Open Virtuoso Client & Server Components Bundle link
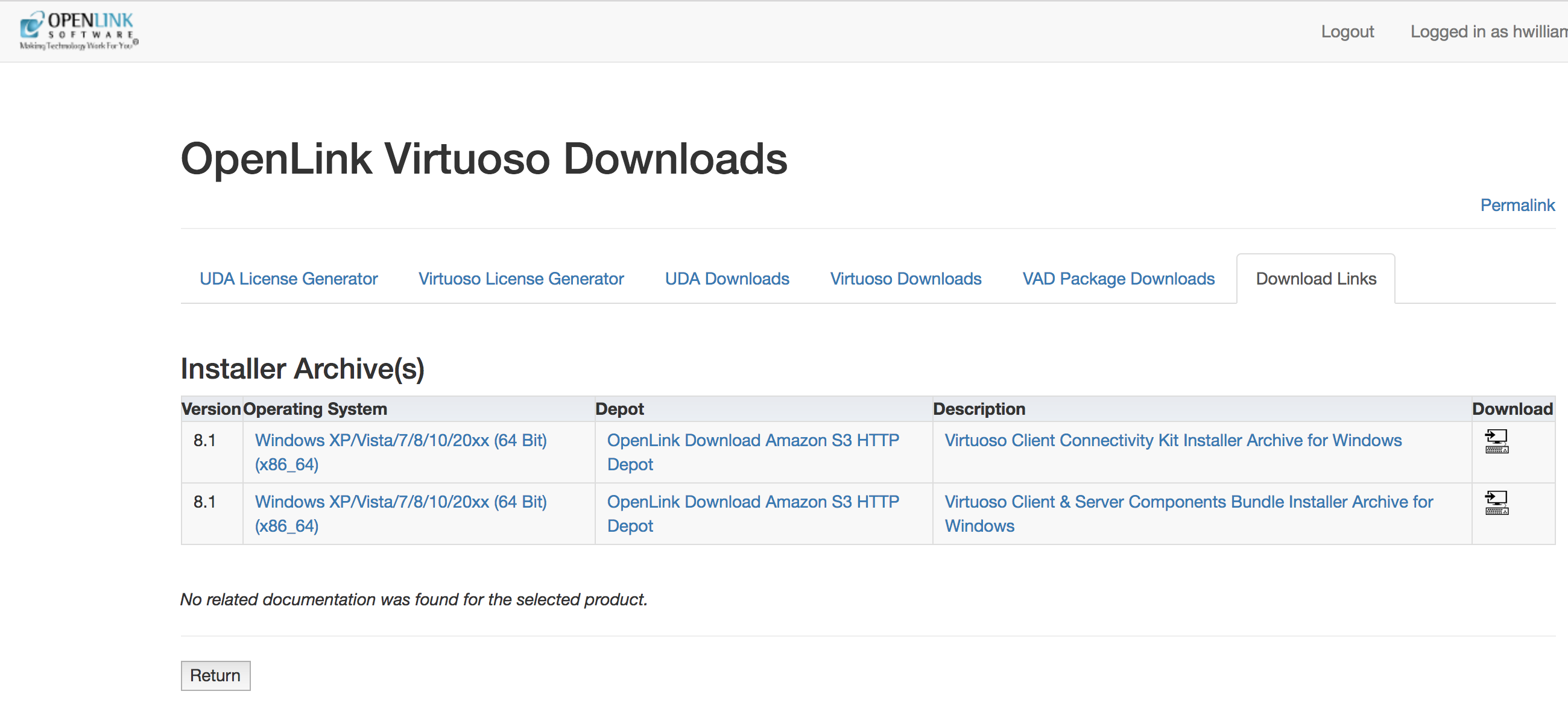Image resolution: width=1568 pixels, height=703 pixels. click(1189, 514)
